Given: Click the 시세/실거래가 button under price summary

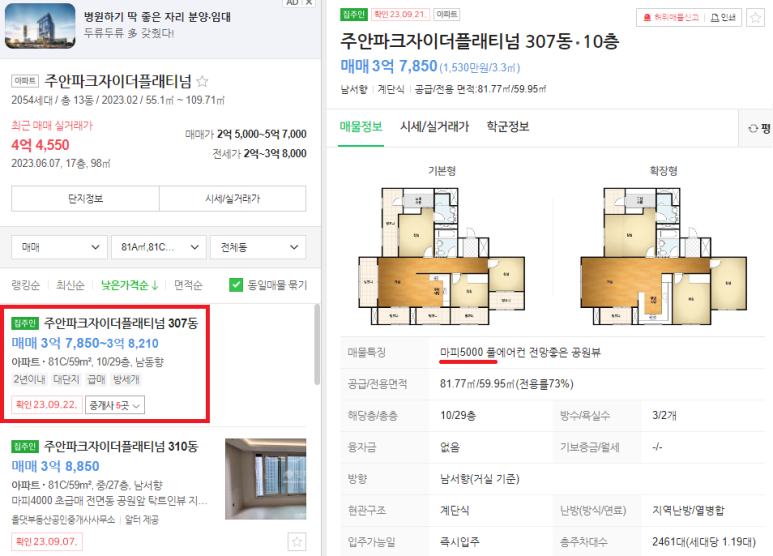Looking at the screenshot, I should tap(232, 199).
